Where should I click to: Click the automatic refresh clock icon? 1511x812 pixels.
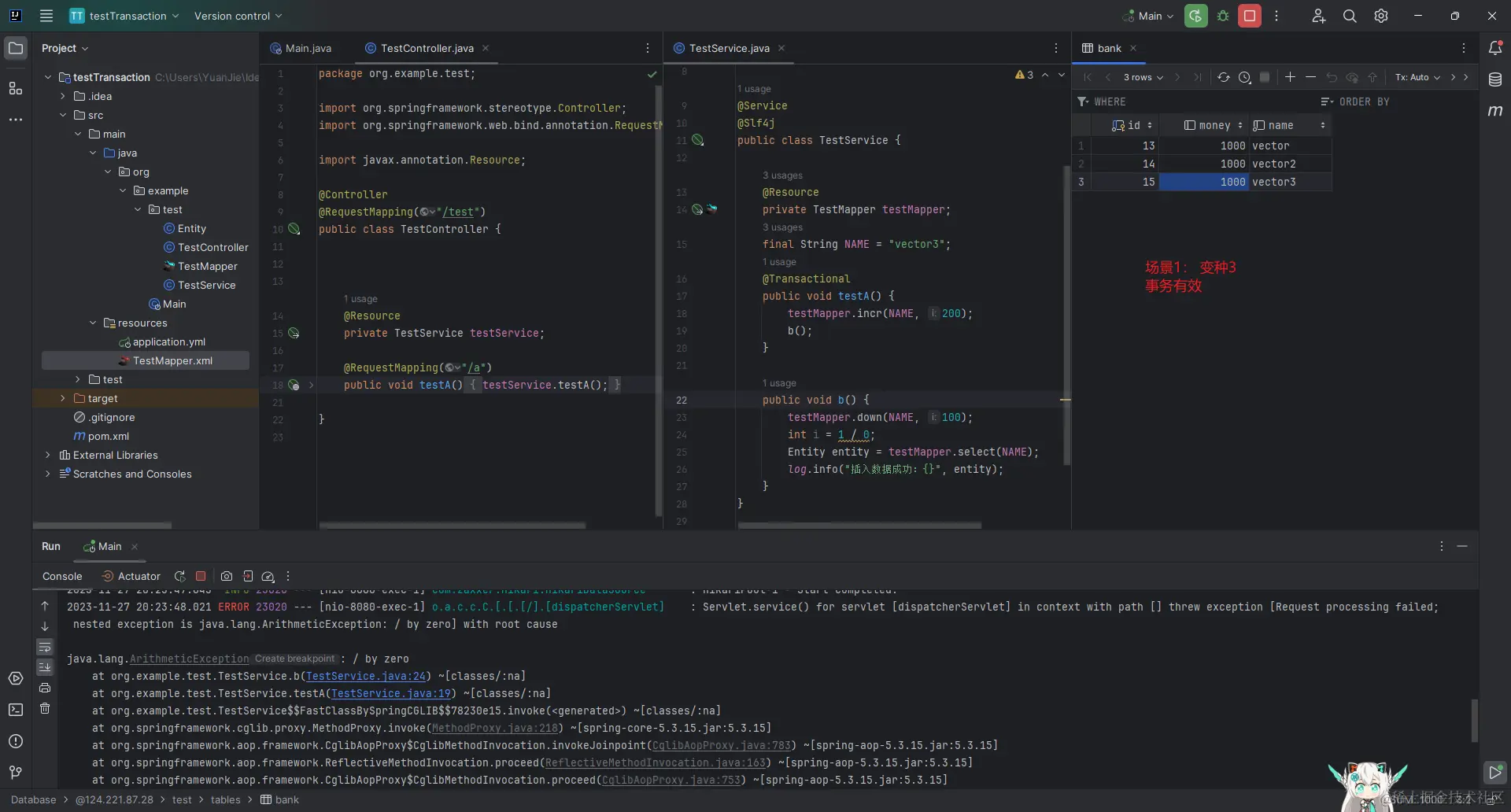point(1244,77)
